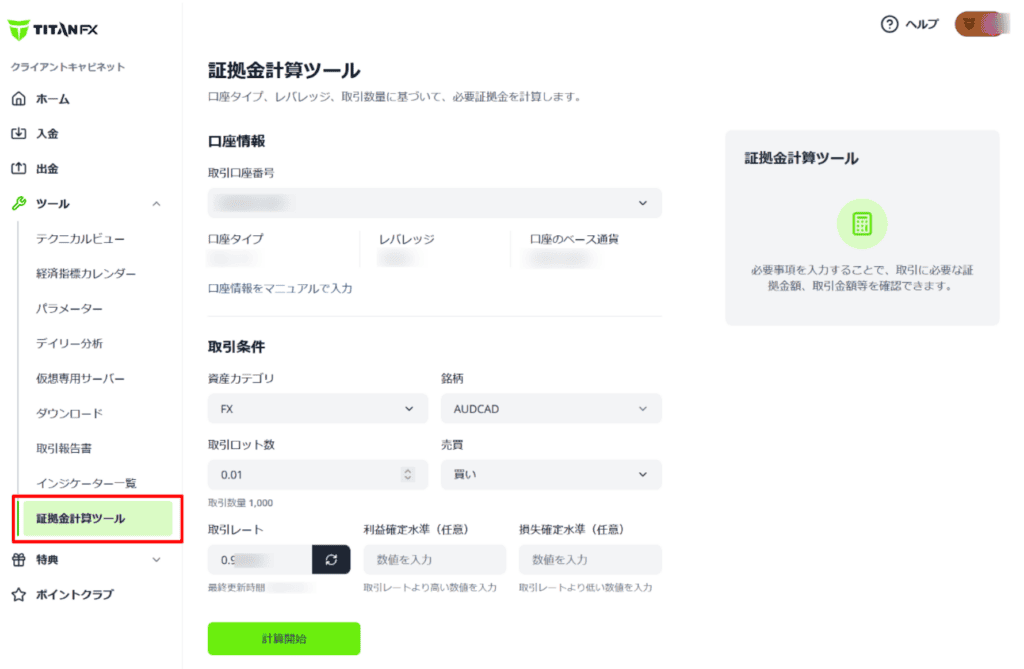Image resolution: width=1024 pixels, height=669 pixels.
Task: Click the 口座情報をマニュアルで入力 link
Action: coord(280,288)
